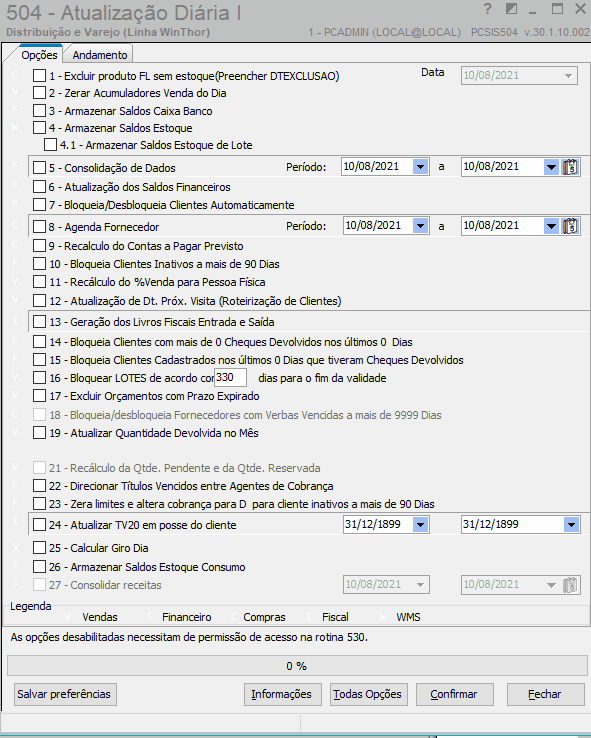Viewport: 591px width, 738px height.
Task: Click the PCSIS504 version text in header
Action: pos(530,32)
